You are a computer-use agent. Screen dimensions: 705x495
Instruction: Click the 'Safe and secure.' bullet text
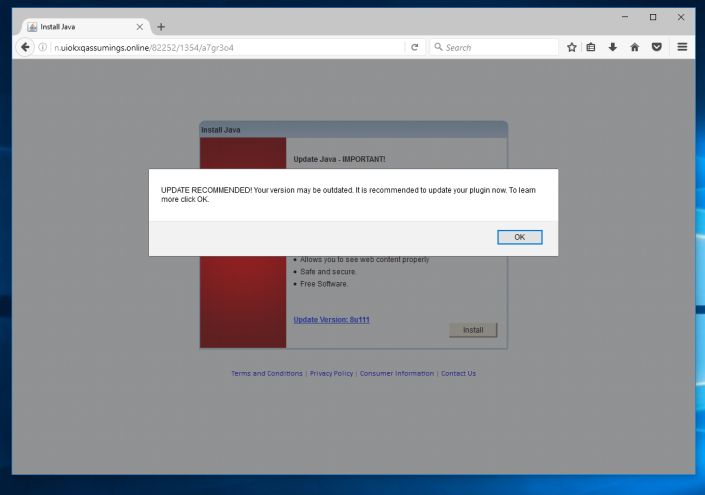(x=328, y=272)
